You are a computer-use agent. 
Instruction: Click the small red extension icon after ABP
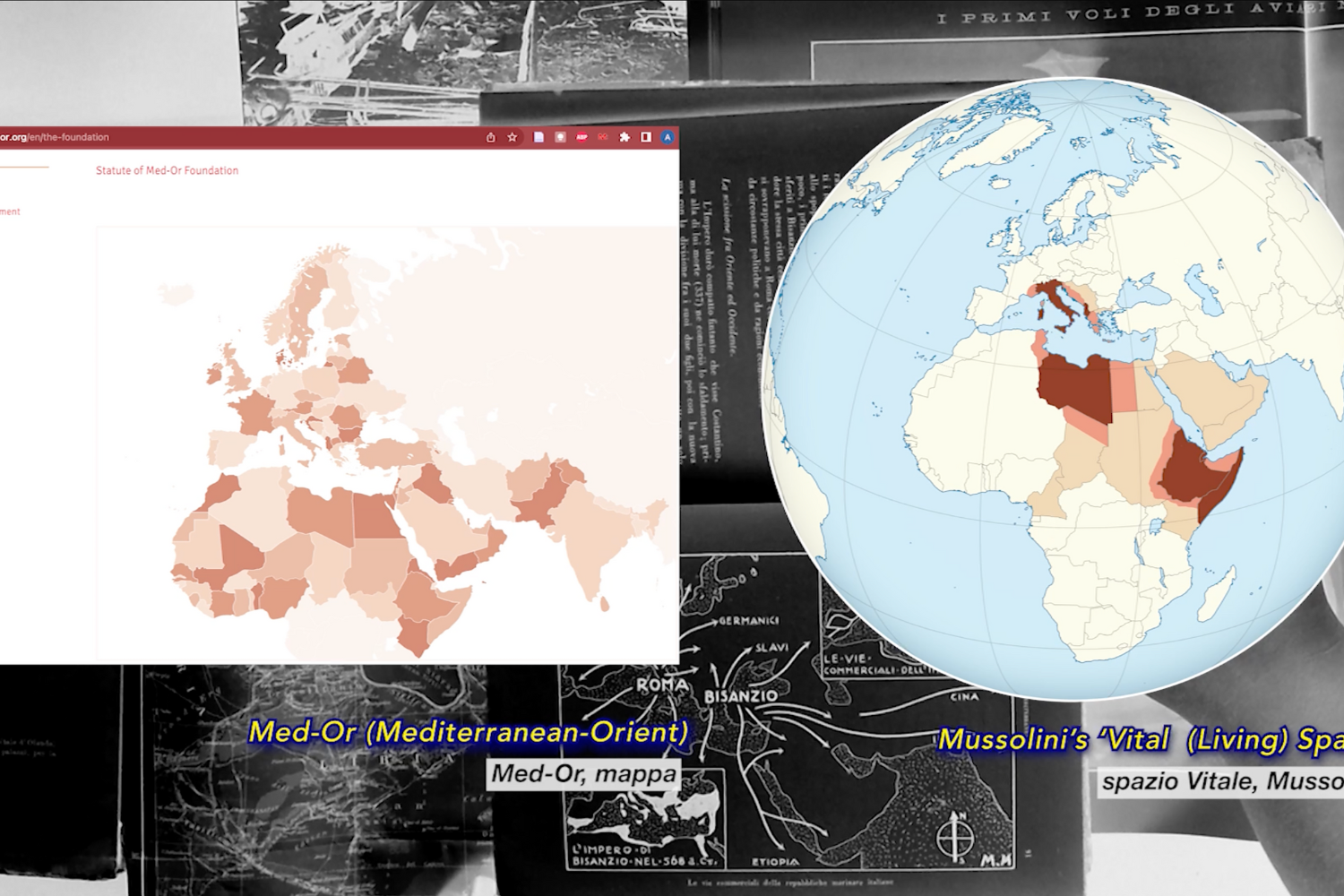tap(603, 137)
